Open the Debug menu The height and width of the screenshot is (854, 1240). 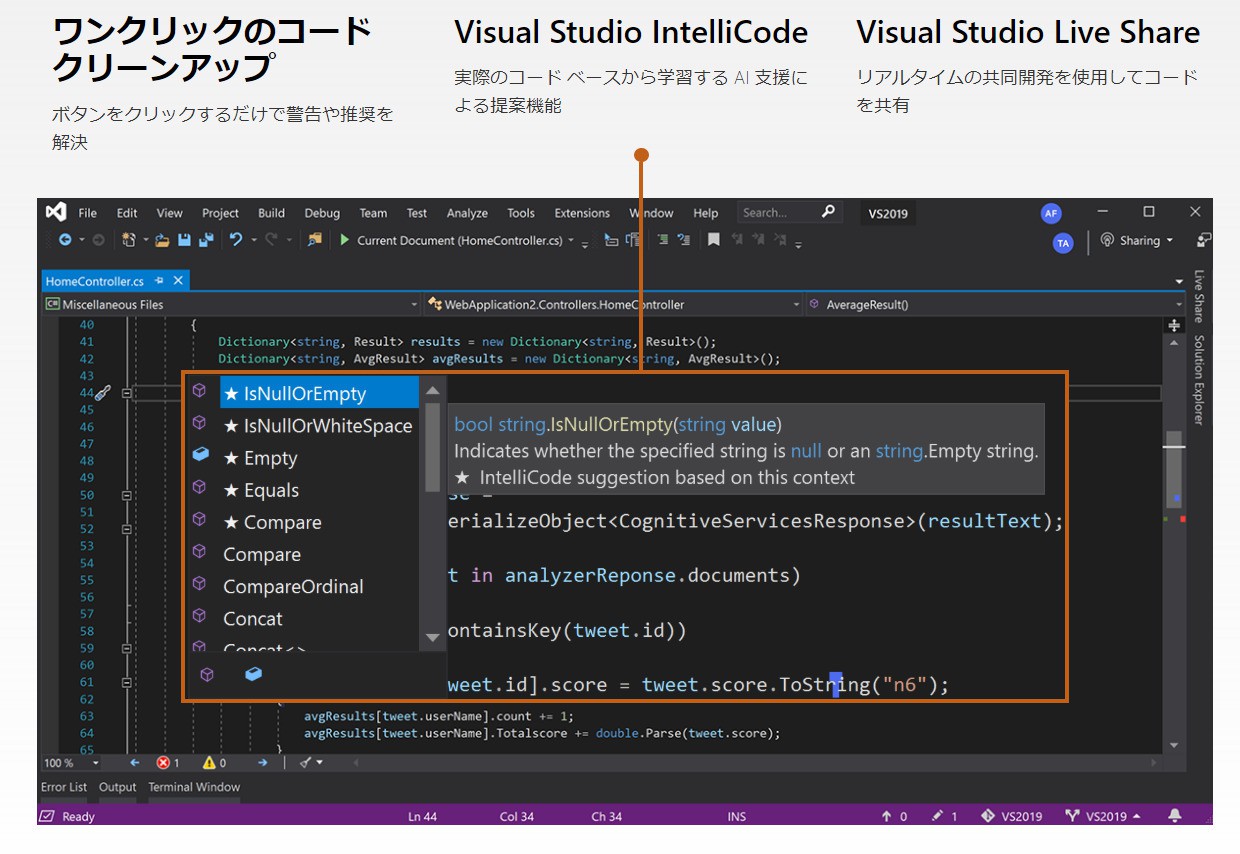(322, 213)
